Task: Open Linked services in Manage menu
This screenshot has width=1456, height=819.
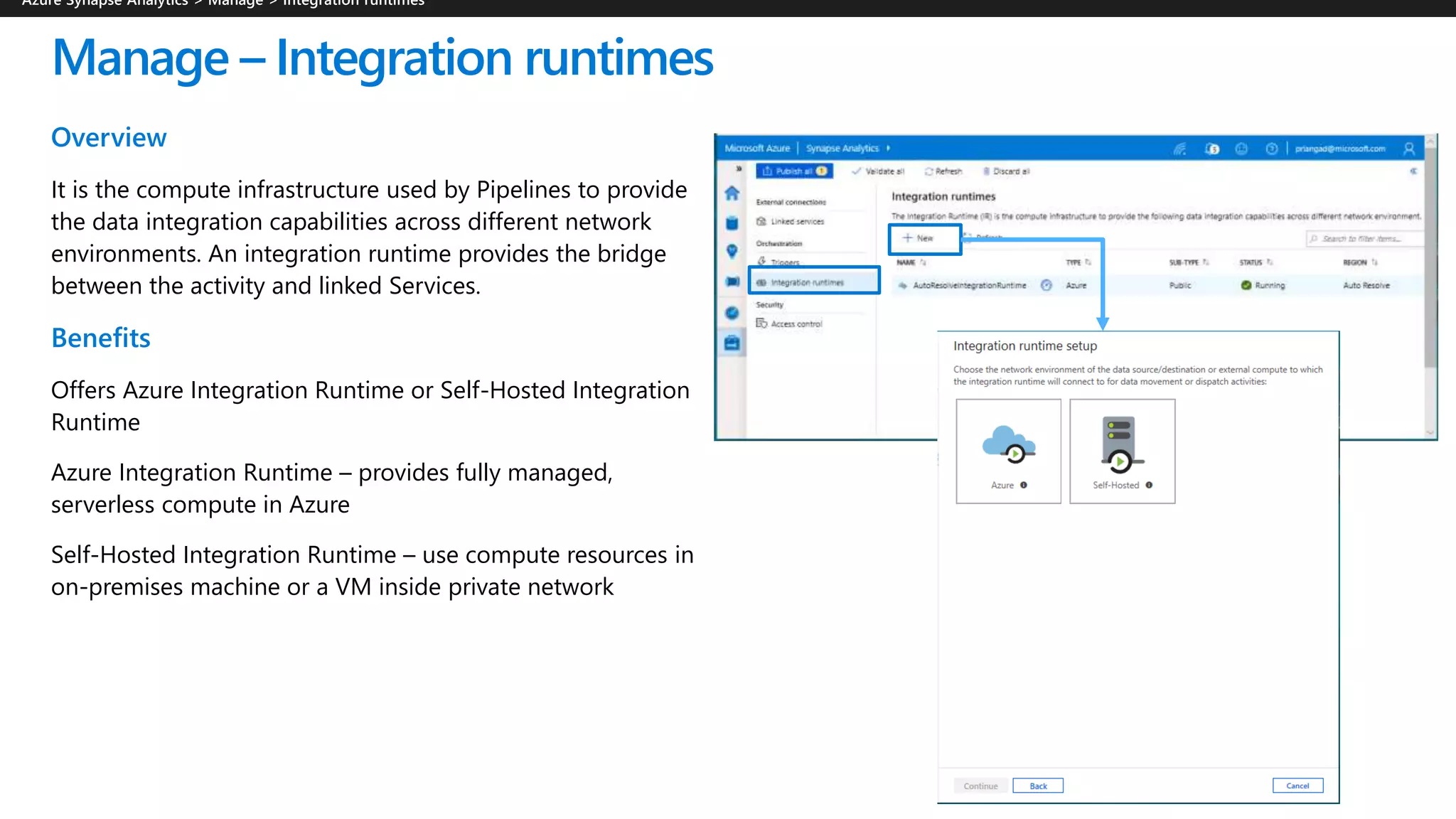Action: pos(790,222)
